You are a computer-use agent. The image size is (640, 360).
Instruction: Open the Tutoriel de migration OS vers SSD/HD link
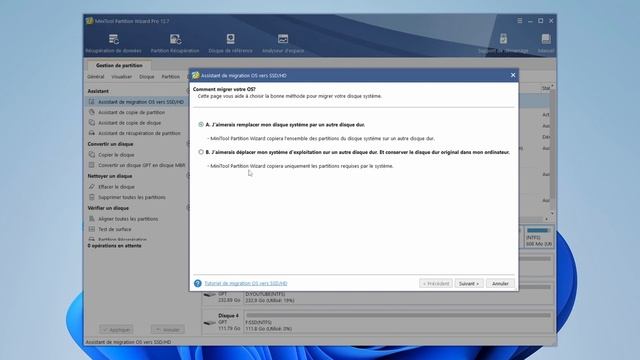tap(246, 283)
